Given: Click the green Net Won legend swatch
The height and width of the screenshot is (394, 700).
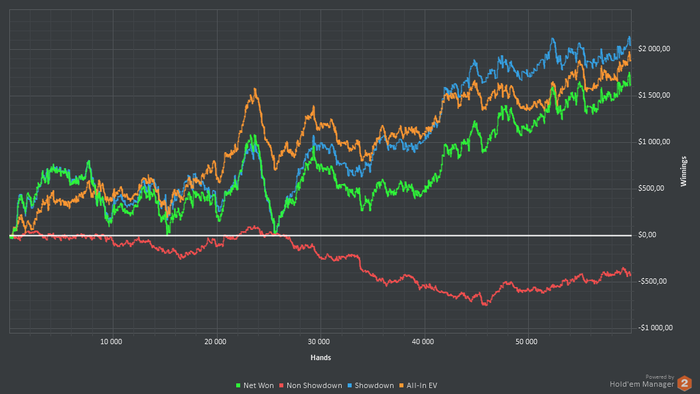Looking at the screenshot, I should coord(238,386).
